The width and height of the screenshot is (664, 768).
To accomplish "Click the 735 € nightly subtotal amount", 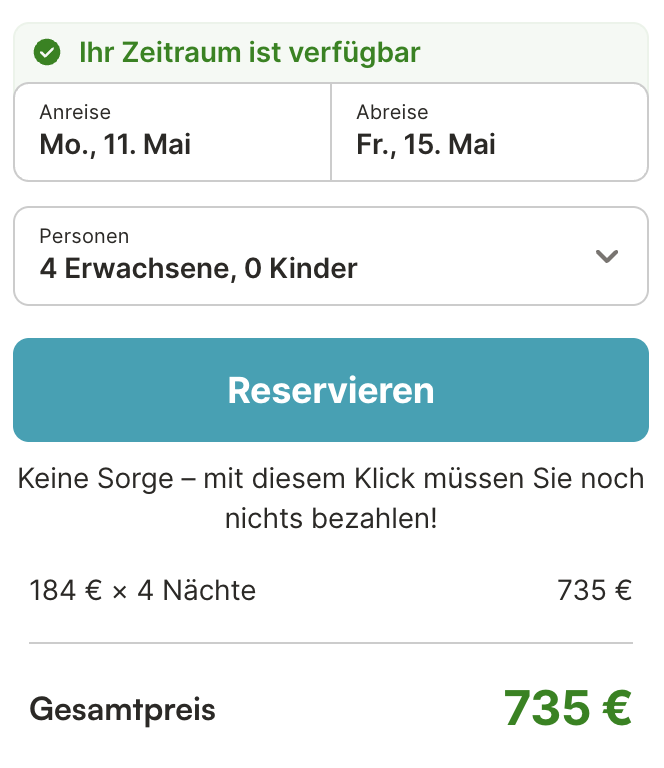I will click(x=594, y=590).
